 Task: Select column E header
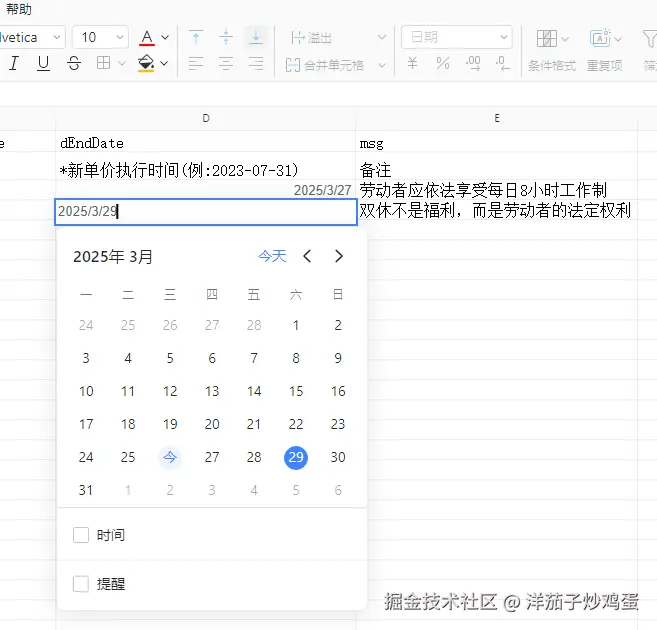pos(497,118)
